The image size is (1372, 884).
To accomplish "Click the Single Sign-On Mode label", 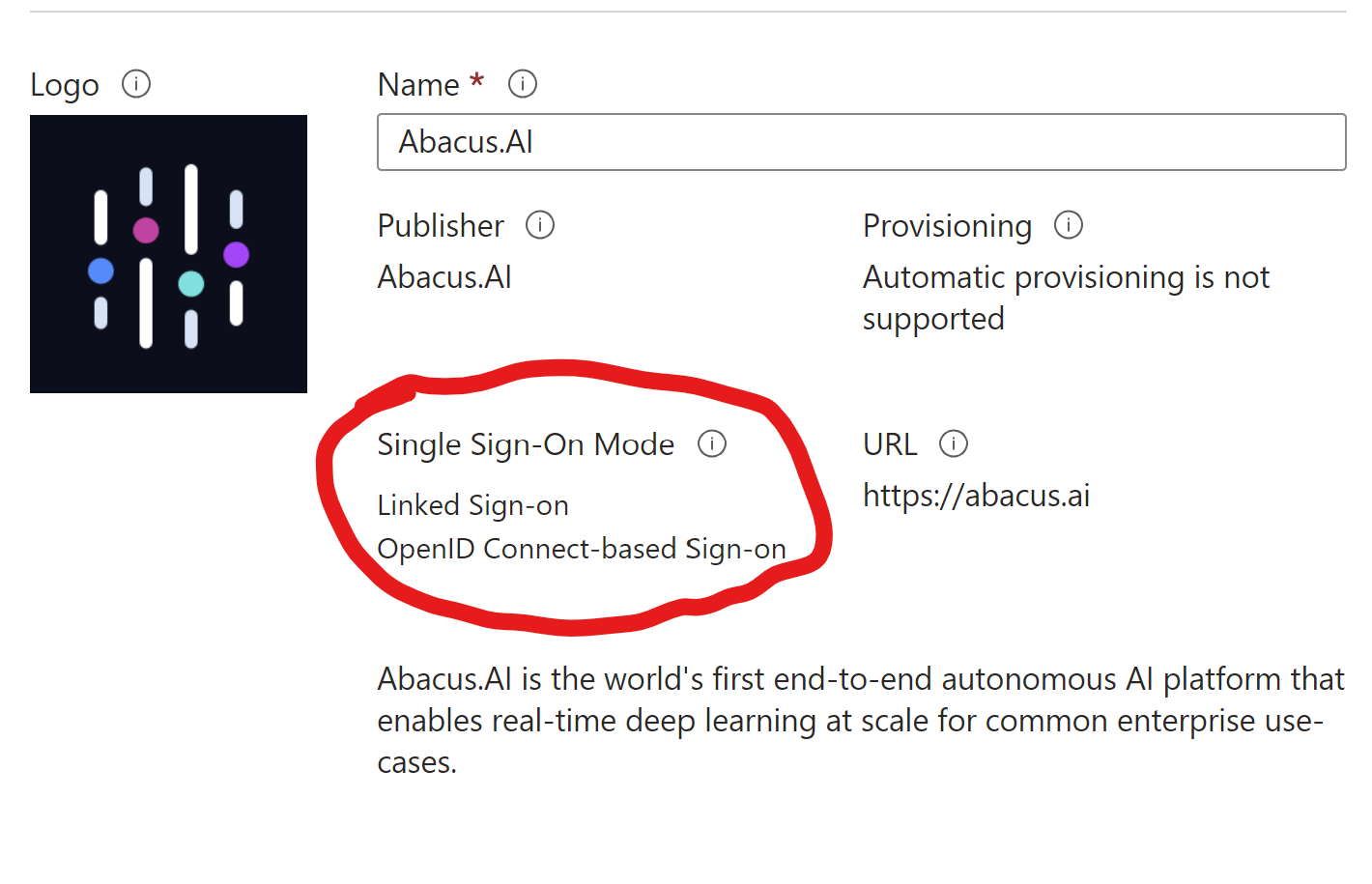I will [526, 443].
